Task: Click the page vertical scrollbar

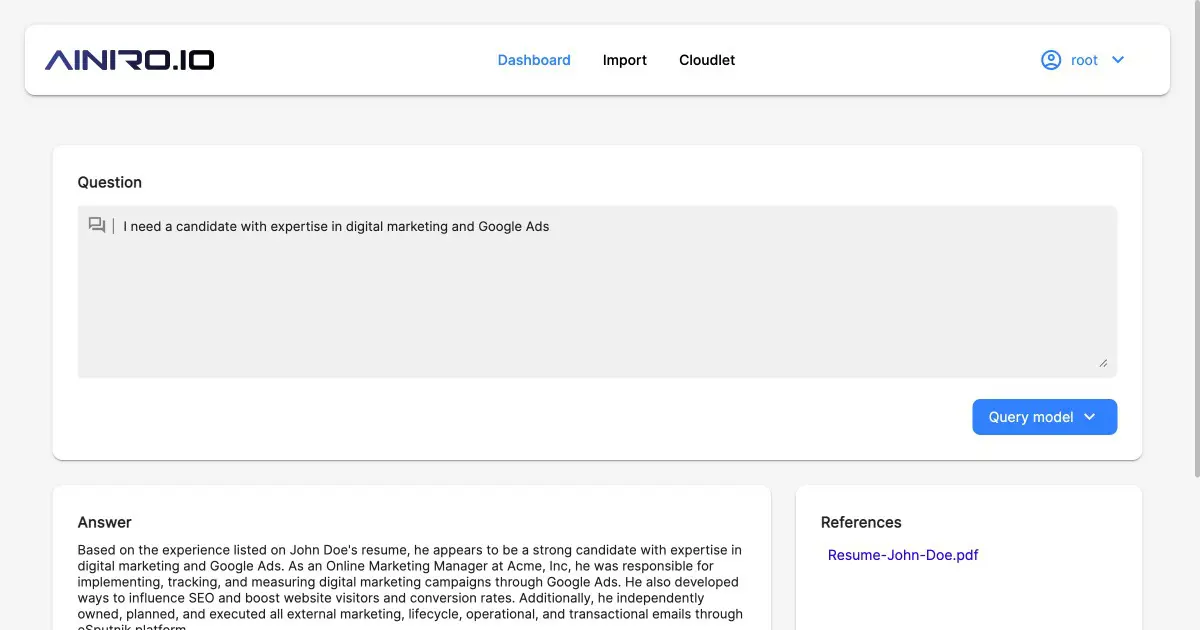Action: 1195,240
